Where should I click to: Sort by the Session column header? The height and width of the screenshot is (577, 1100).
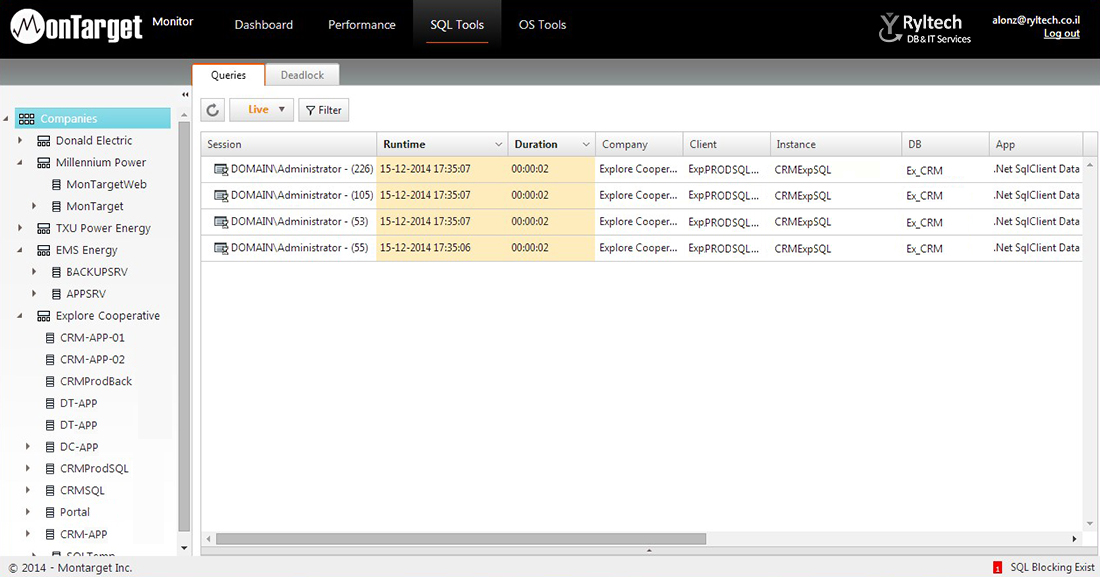289,144
